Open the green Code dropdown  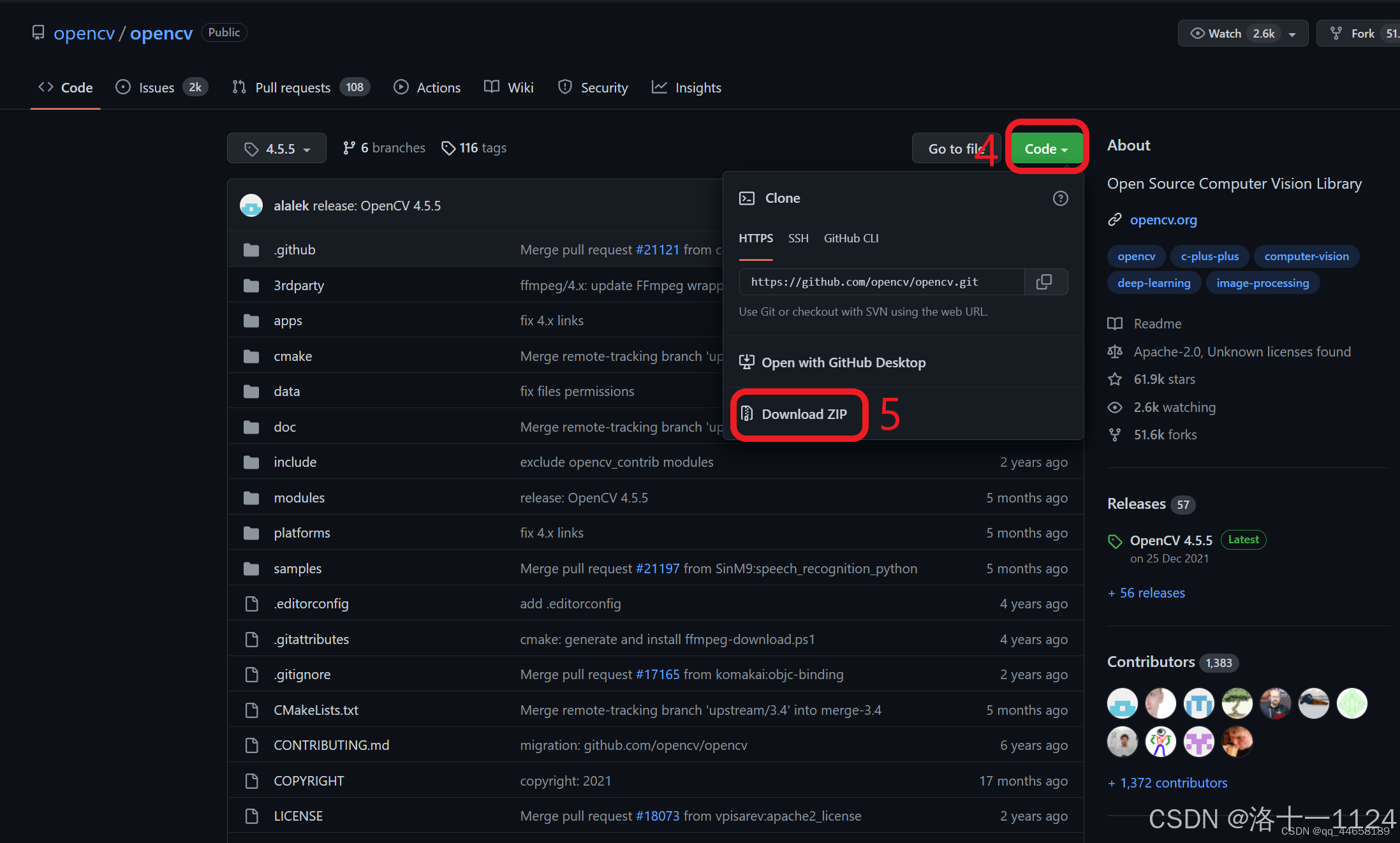point(1046,149)
